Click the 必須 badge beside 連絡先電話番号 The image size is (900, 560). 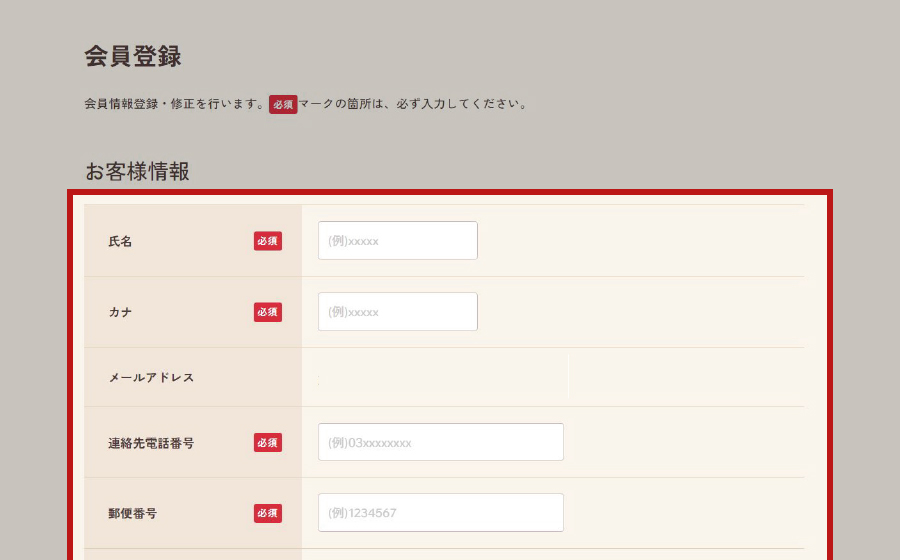(267, 442)
